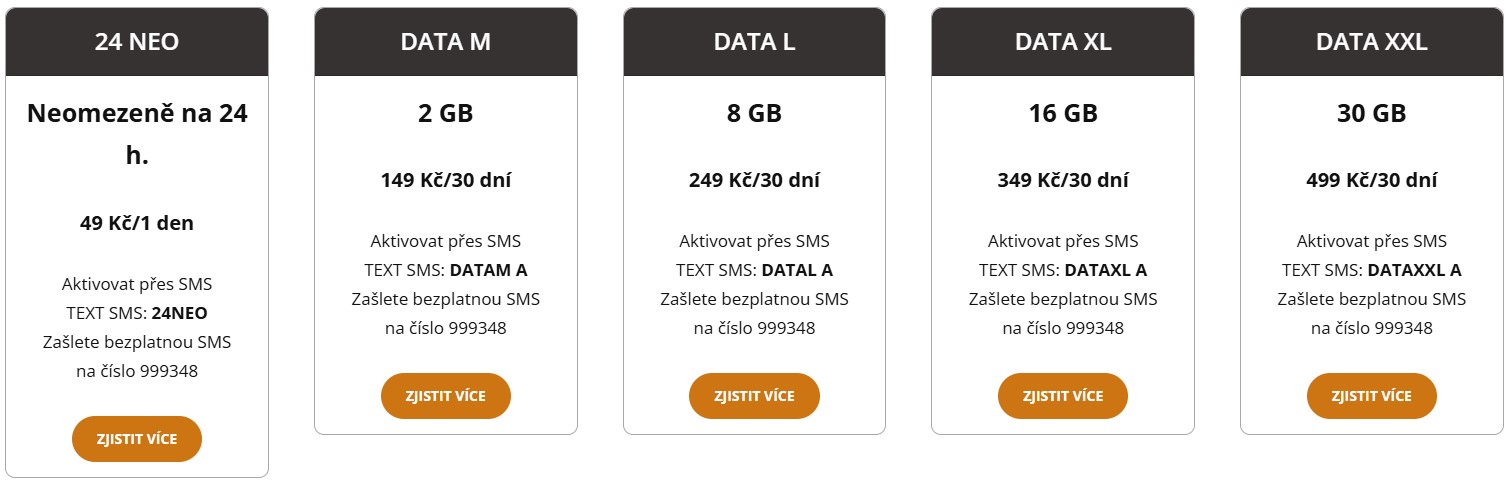Click the DATA L plan title

tap(755, 42)
